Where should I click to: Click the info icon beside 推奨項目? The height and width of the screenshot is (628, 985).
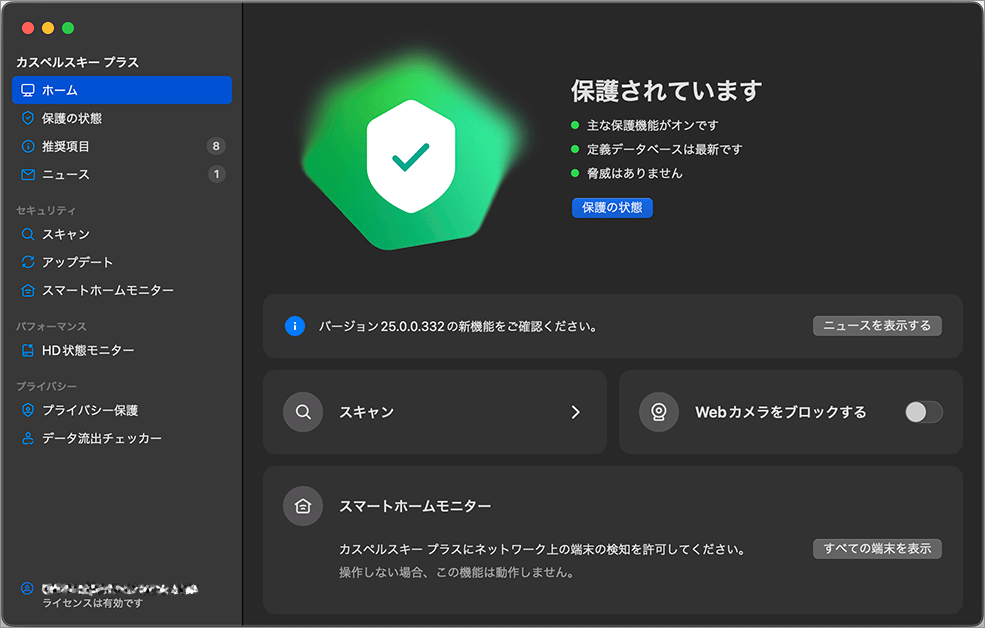point(28,146)
